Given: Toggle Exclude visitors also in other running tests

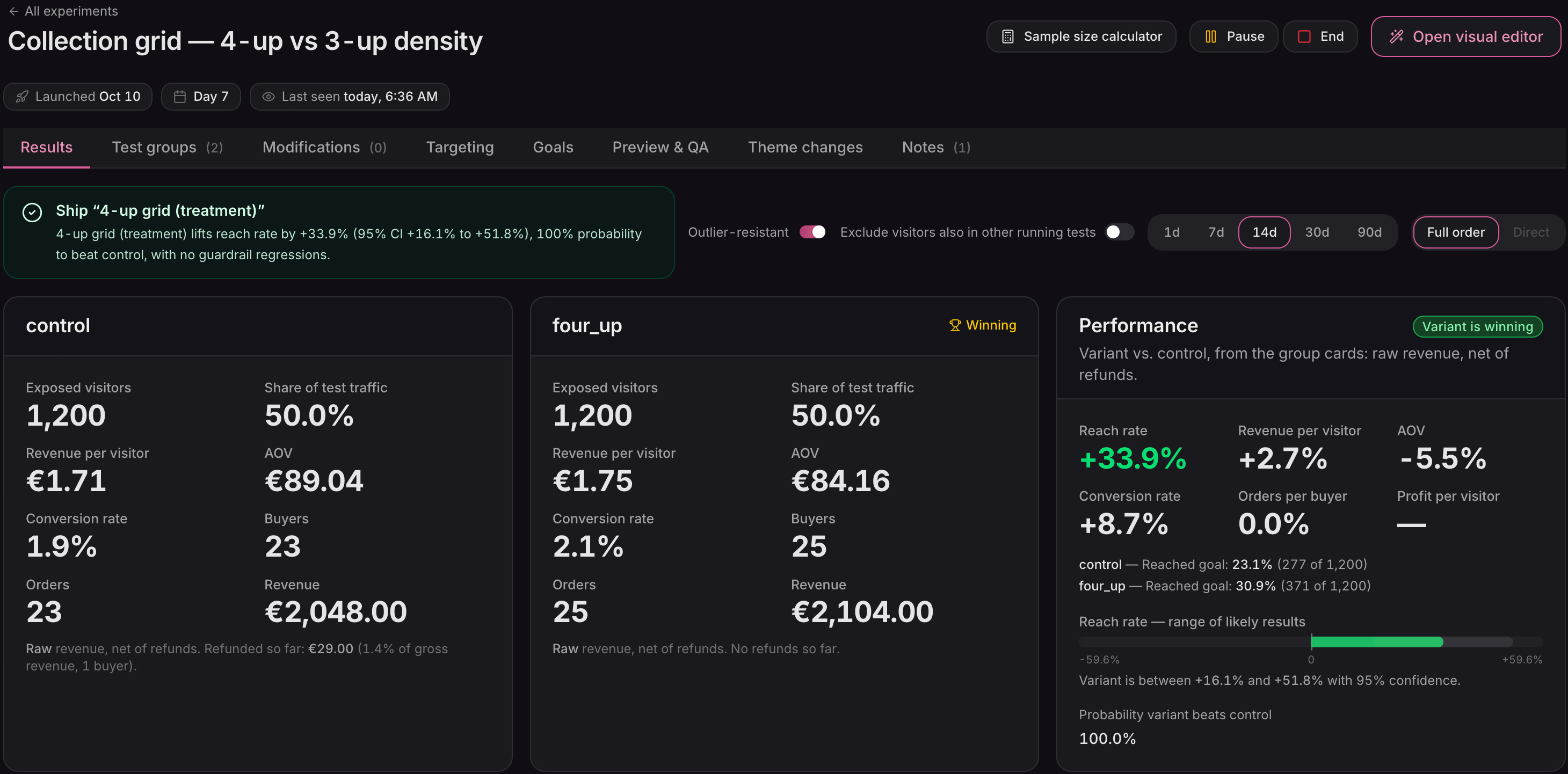Looking at the screenshot, I should (x=1120, y=232).
